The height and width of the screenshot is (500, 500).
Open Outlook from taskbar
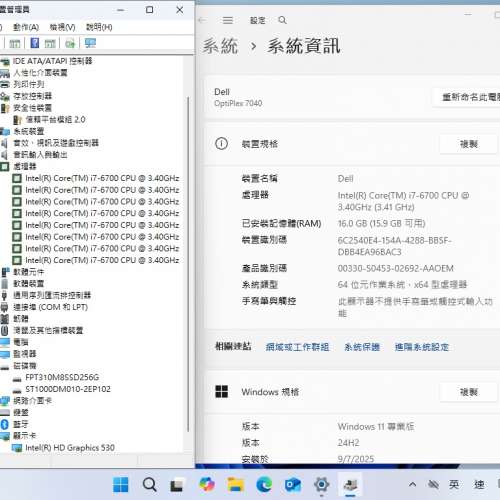click(293, 485)
